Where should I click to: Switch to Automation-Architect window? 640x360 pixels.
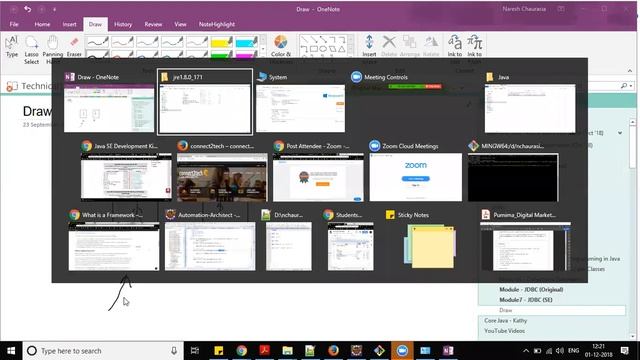210,240
